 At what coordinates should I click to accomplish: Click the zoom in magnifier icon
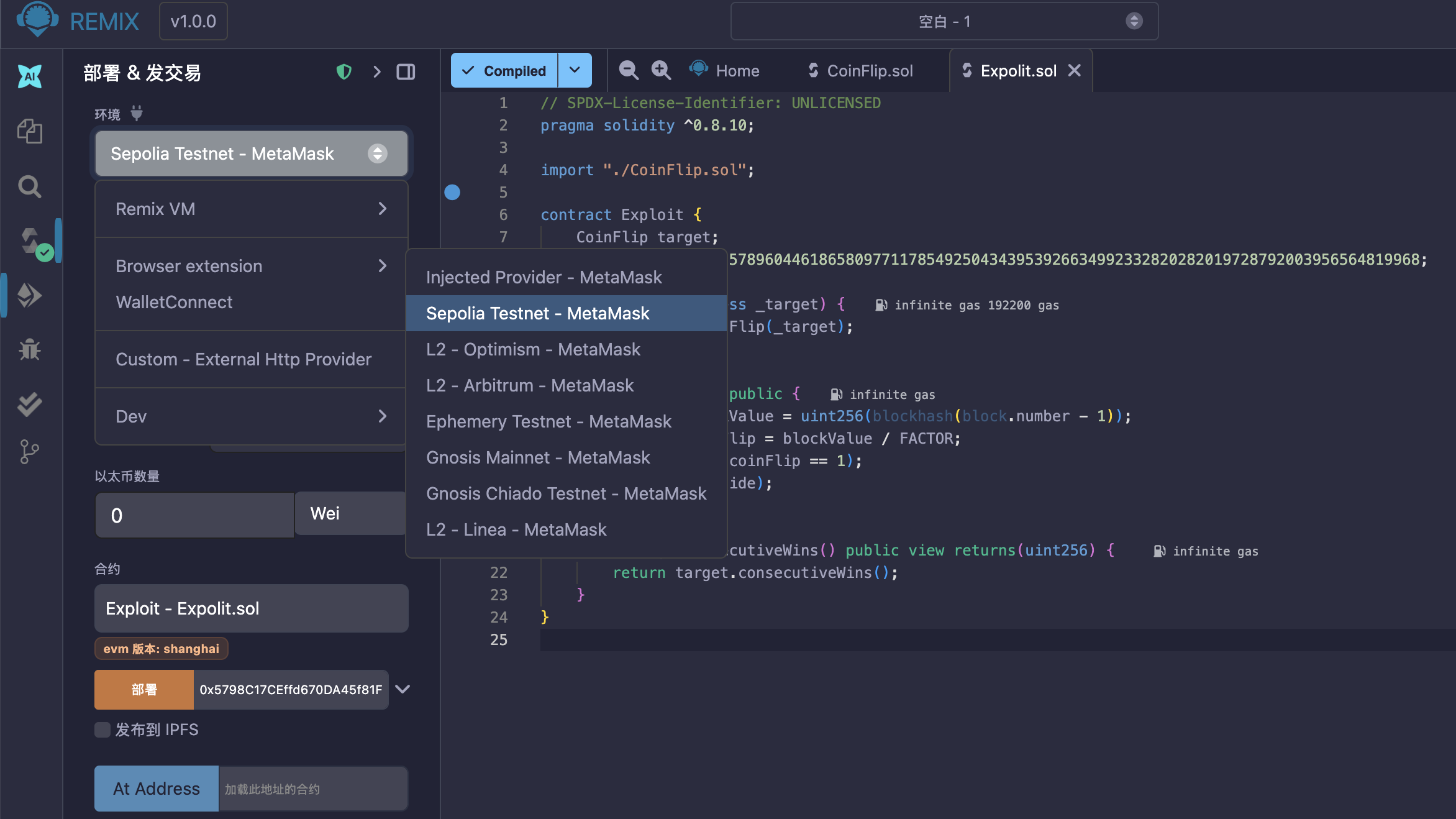(661, 70)
